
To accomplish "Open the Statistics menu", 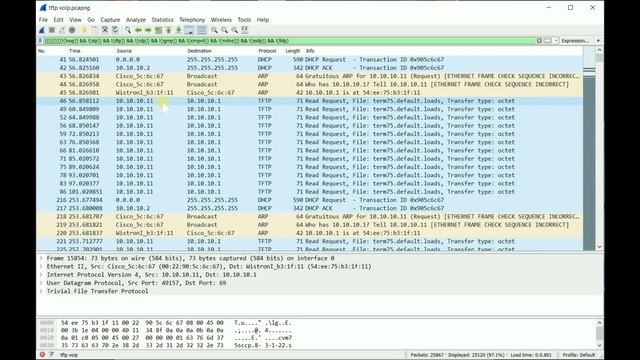I will [162, 20].
